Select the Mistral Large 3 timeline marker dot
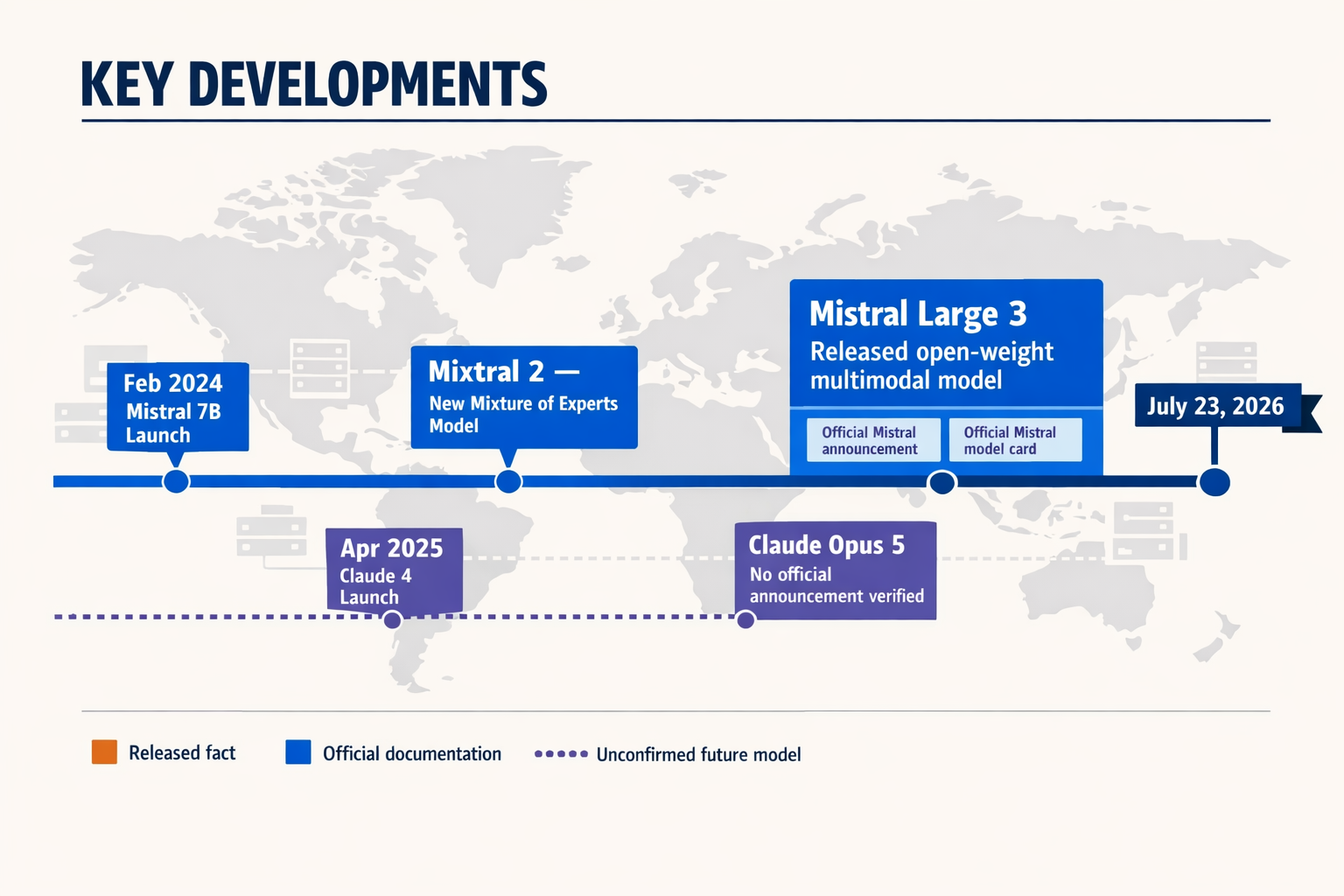 pyautogui.click(x=942, y=482)
